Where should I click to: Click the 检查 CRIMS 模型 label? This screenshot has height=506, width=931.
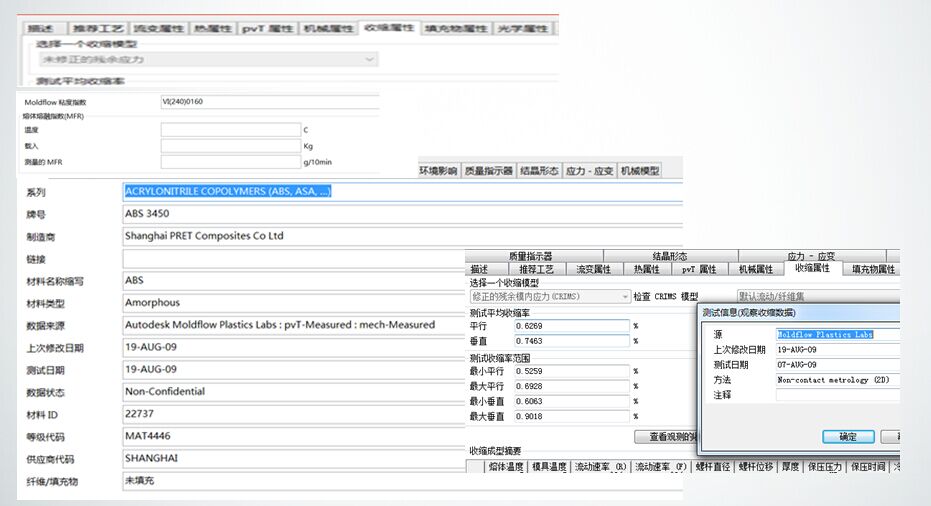(x=665, y=296)
